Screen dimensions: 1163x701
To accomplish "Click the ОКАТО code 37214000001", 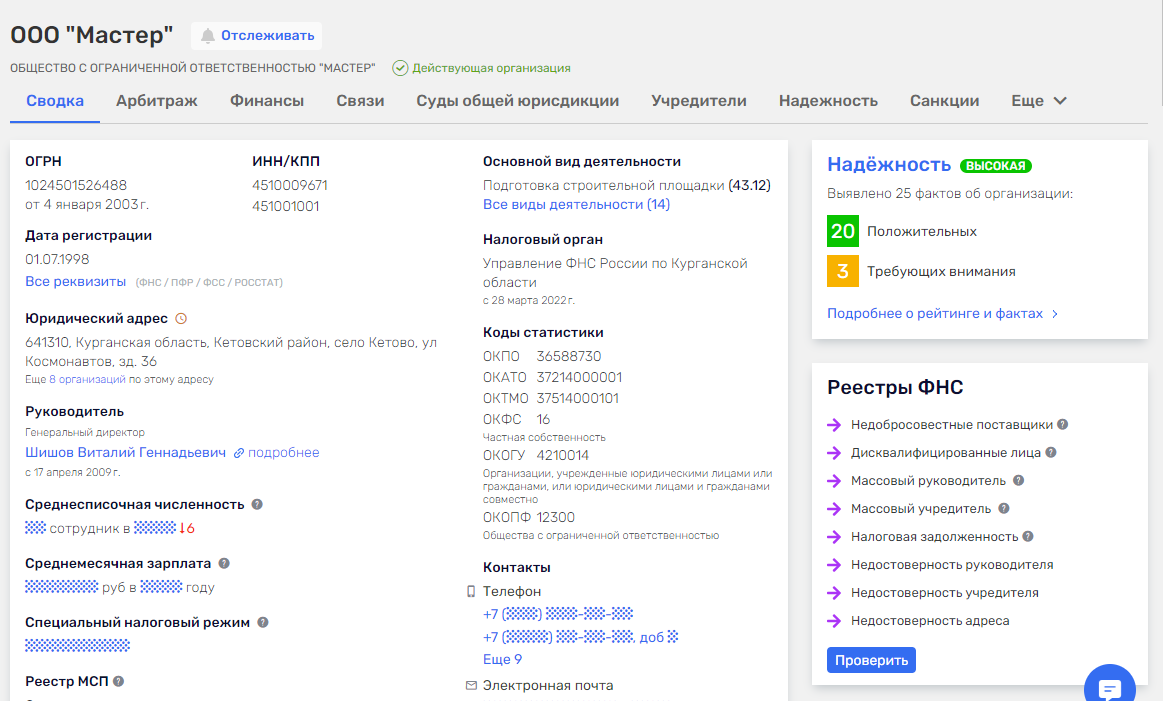I will (x=579, y=378).
